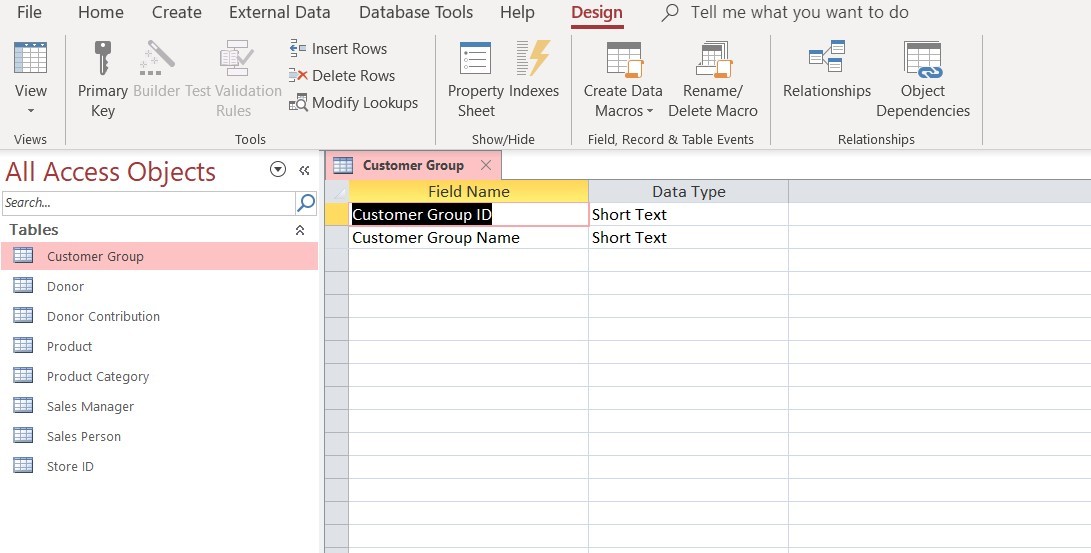Collapse the Tables group in navigation

299,230
